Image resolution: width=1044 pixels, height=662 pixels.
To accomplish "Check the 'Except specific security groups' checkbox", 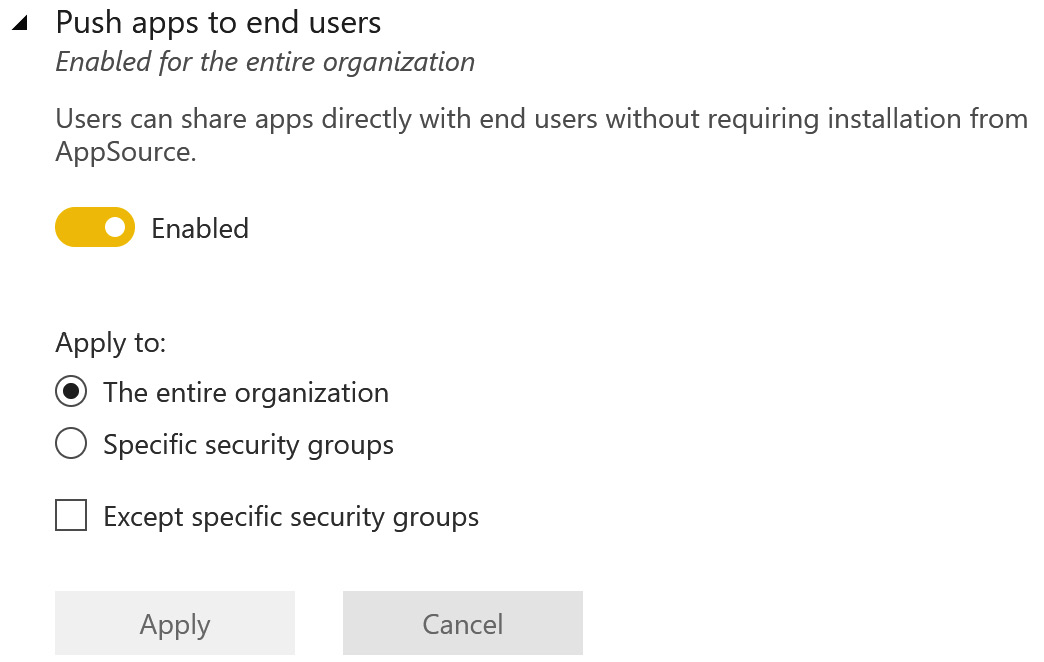I will click(71, 517).
